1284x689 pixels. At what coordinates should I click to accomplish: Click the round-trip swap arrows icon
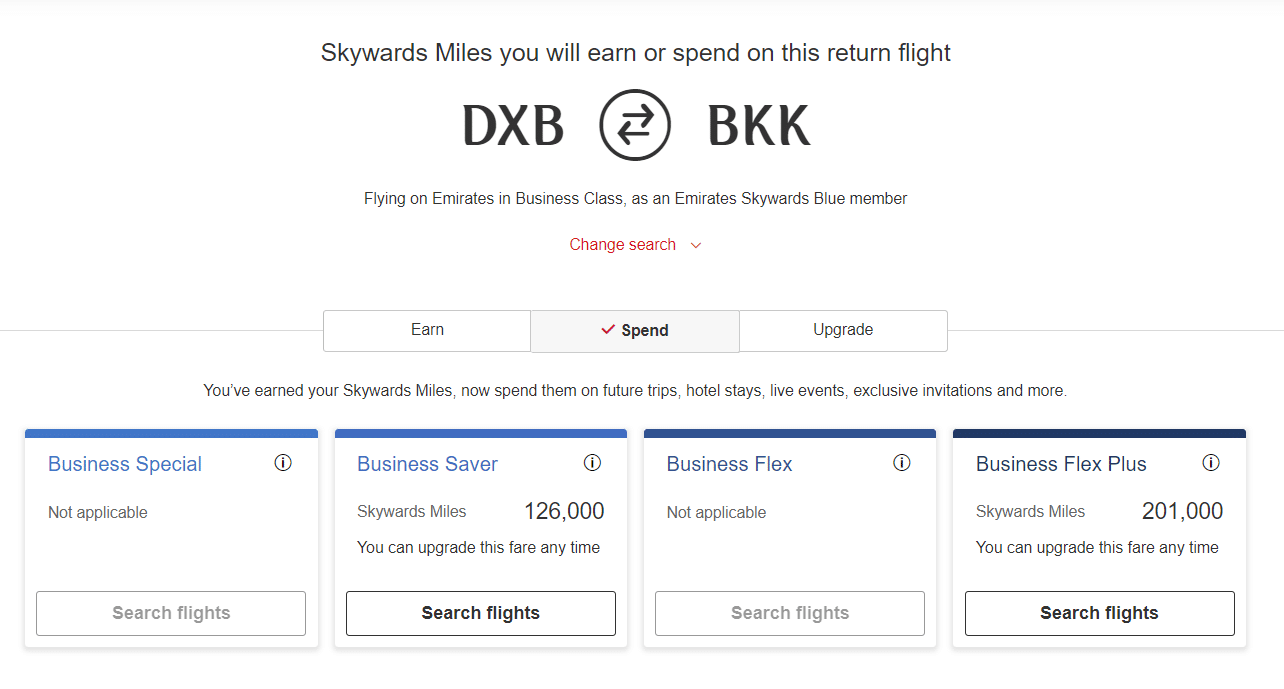pyautogui.click(x=635, y=125)
